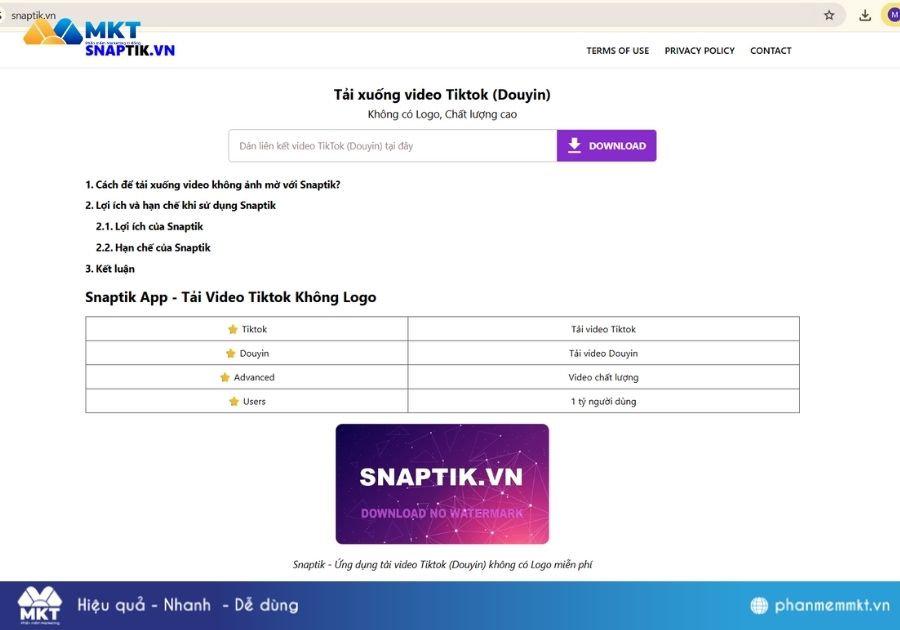Click the star icon beside Advanced row
Viewport: 900px width, 630px height.
coord(227,377)
